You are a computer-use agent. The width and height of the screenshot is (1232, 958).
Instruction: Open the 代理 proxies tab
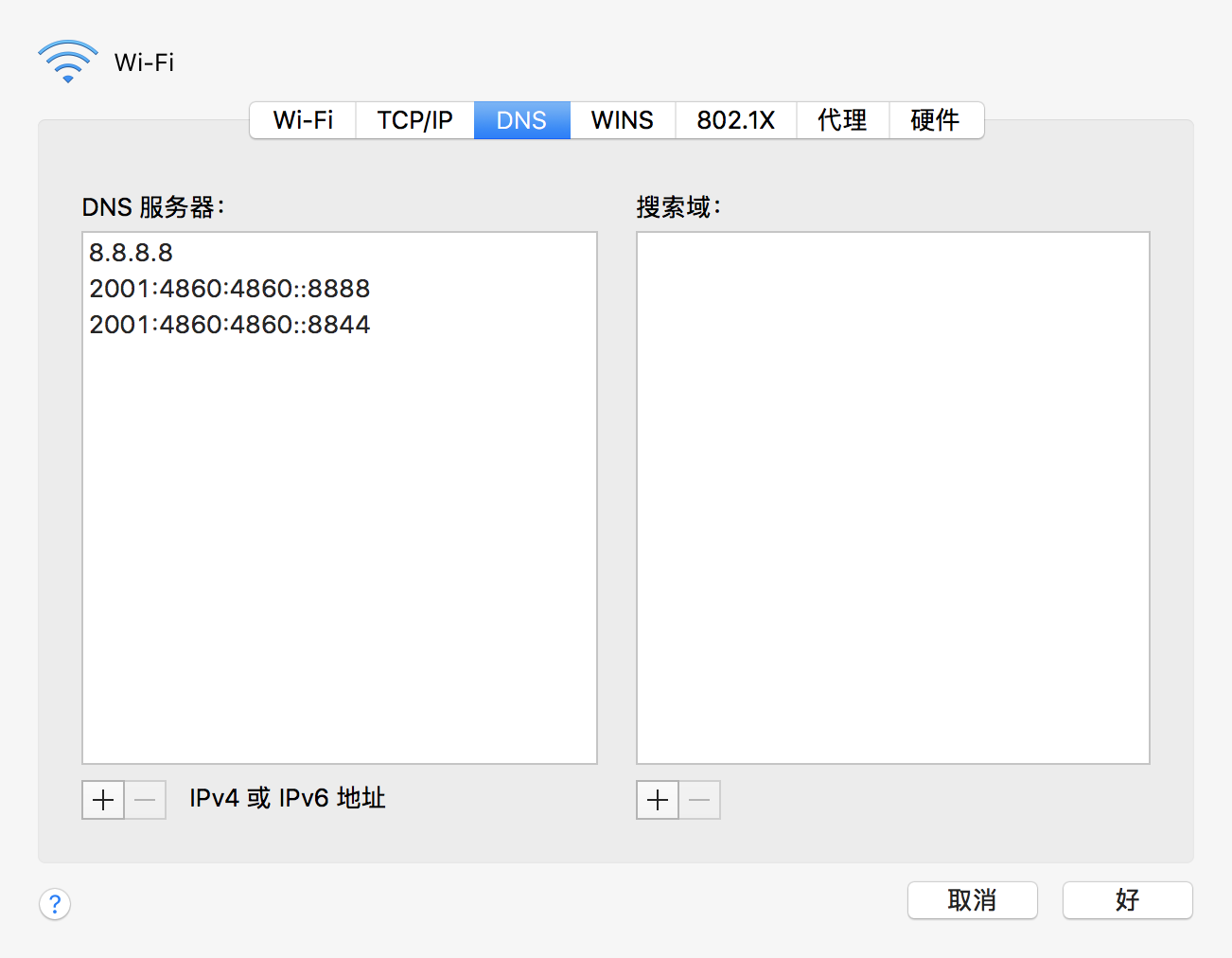(x=842, y=120)
